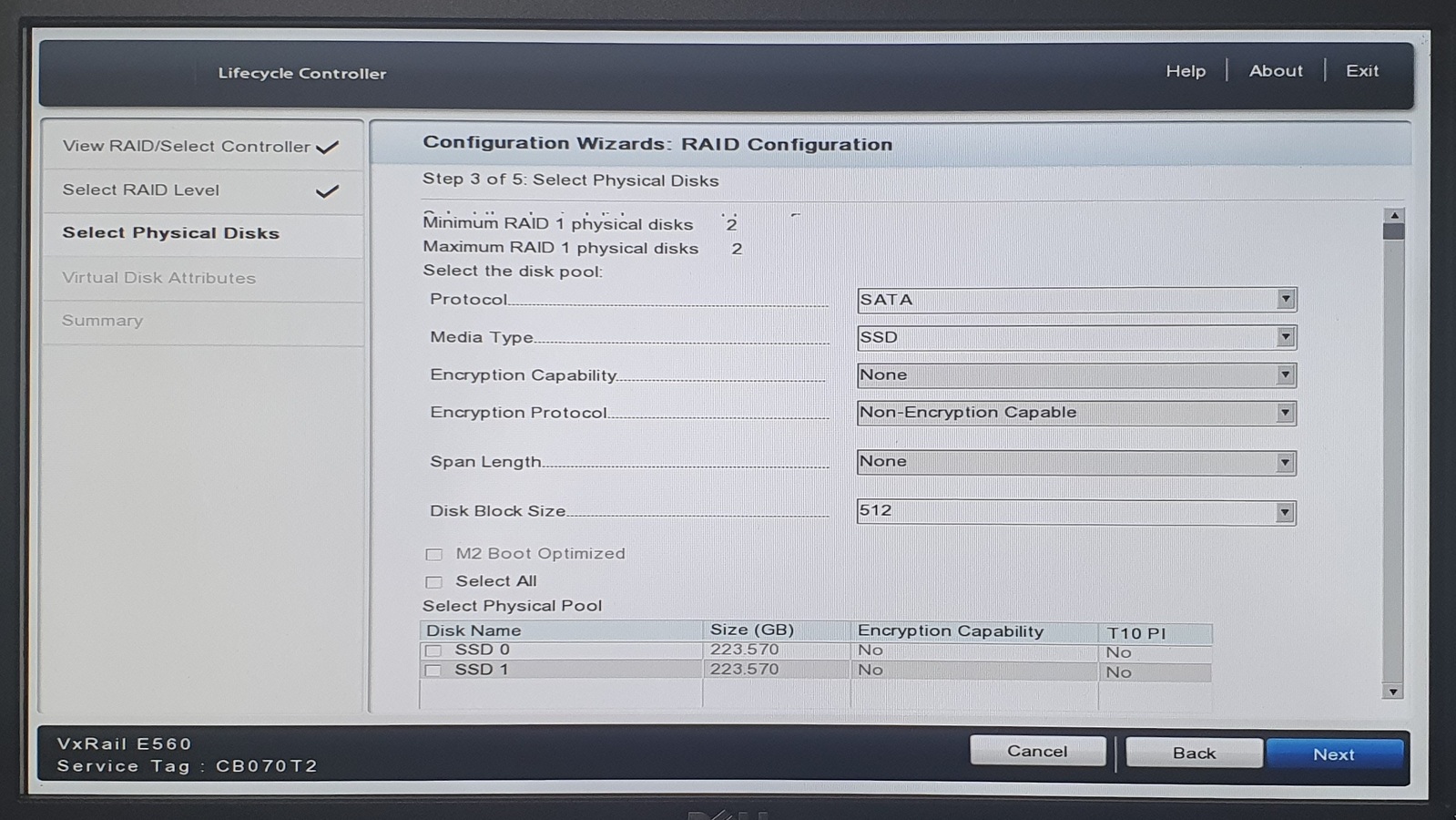This screenshot has width=1456, height=820.
Task: Open the Span Length dropdown
Action: [1076, 462]
